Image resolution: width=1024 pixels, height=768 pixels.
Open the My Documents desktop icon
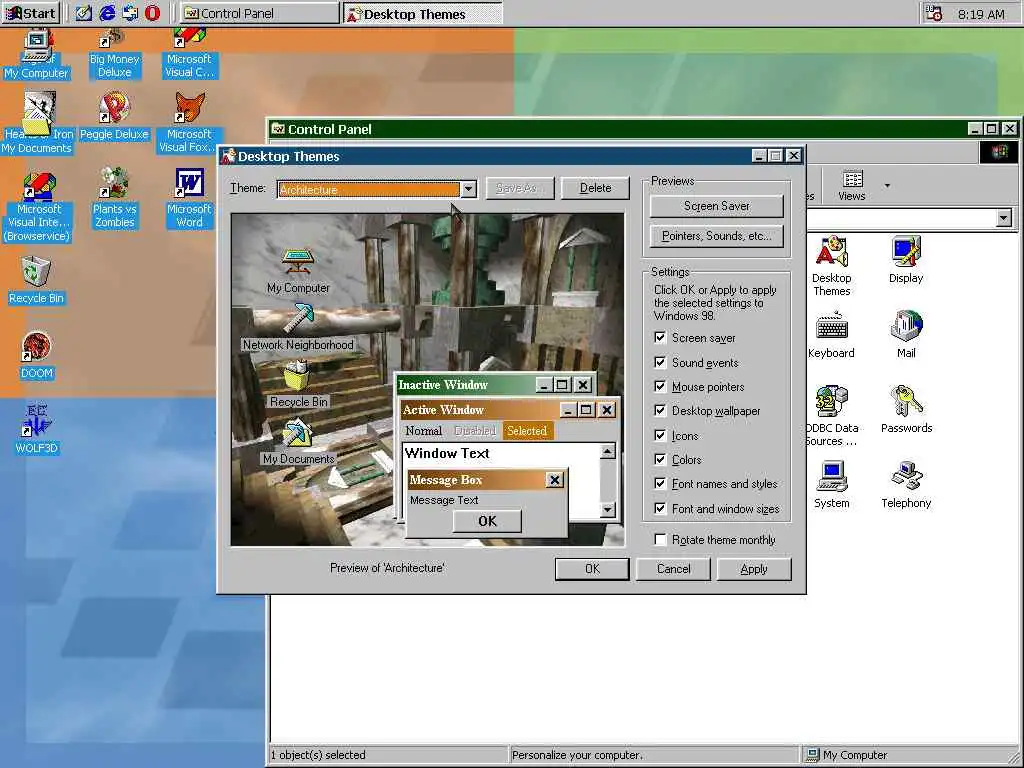pyautogui.click(x=37, y=124)
